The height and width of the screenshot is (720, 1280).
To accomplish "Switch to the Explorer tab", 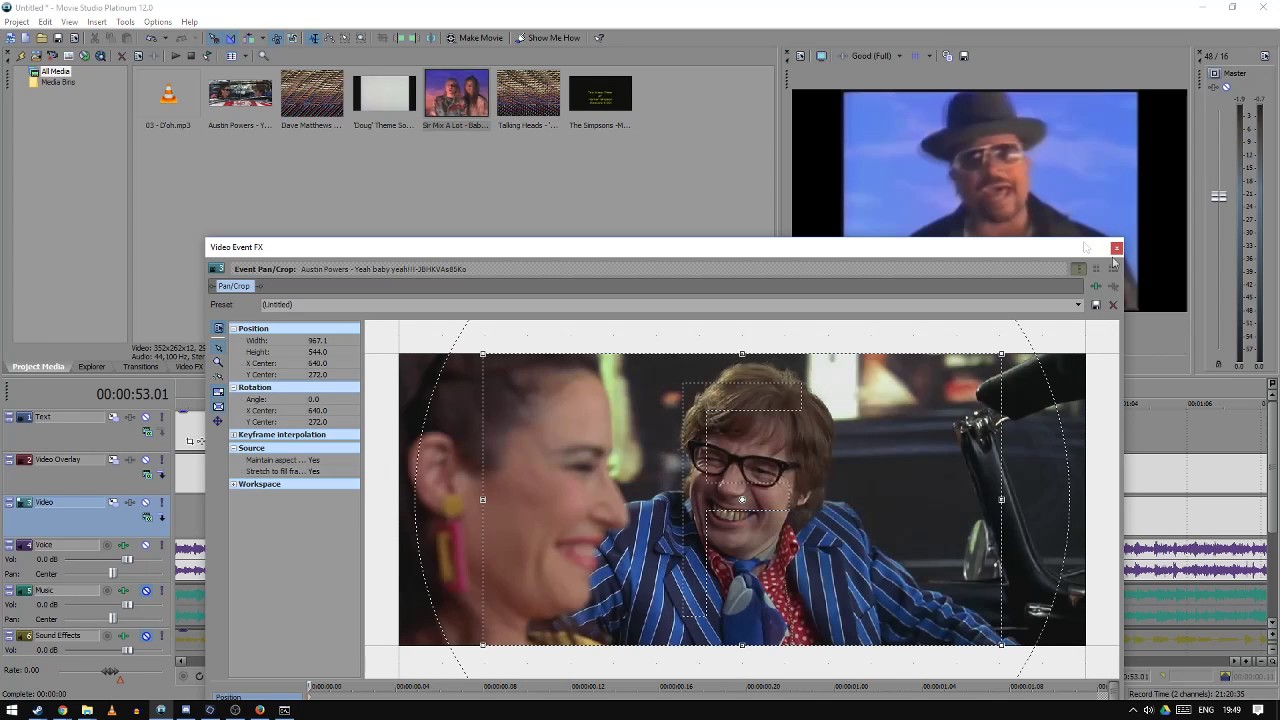I will click(91, 367).
